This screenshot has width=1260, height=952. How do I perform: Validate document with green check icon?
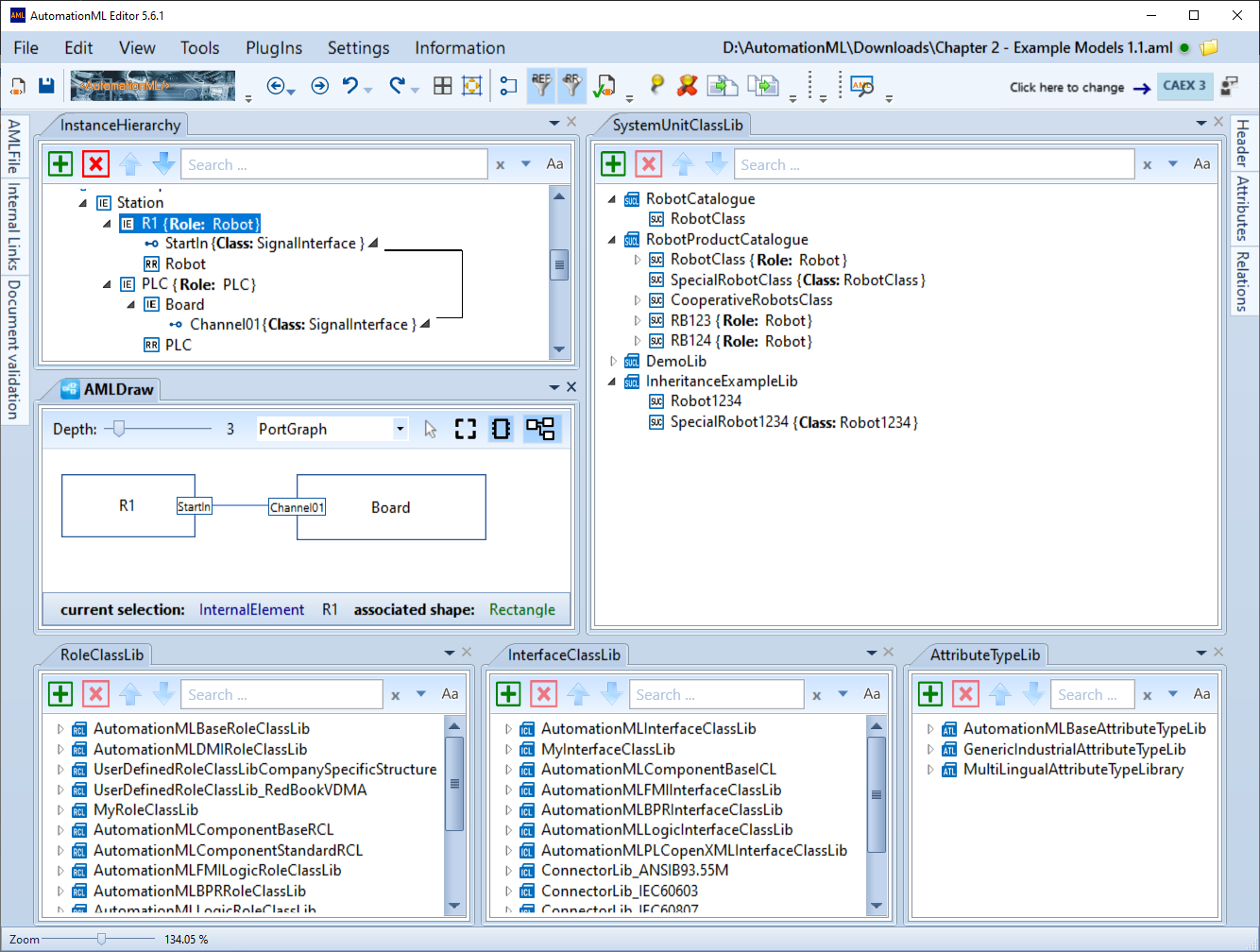point(604,87)
